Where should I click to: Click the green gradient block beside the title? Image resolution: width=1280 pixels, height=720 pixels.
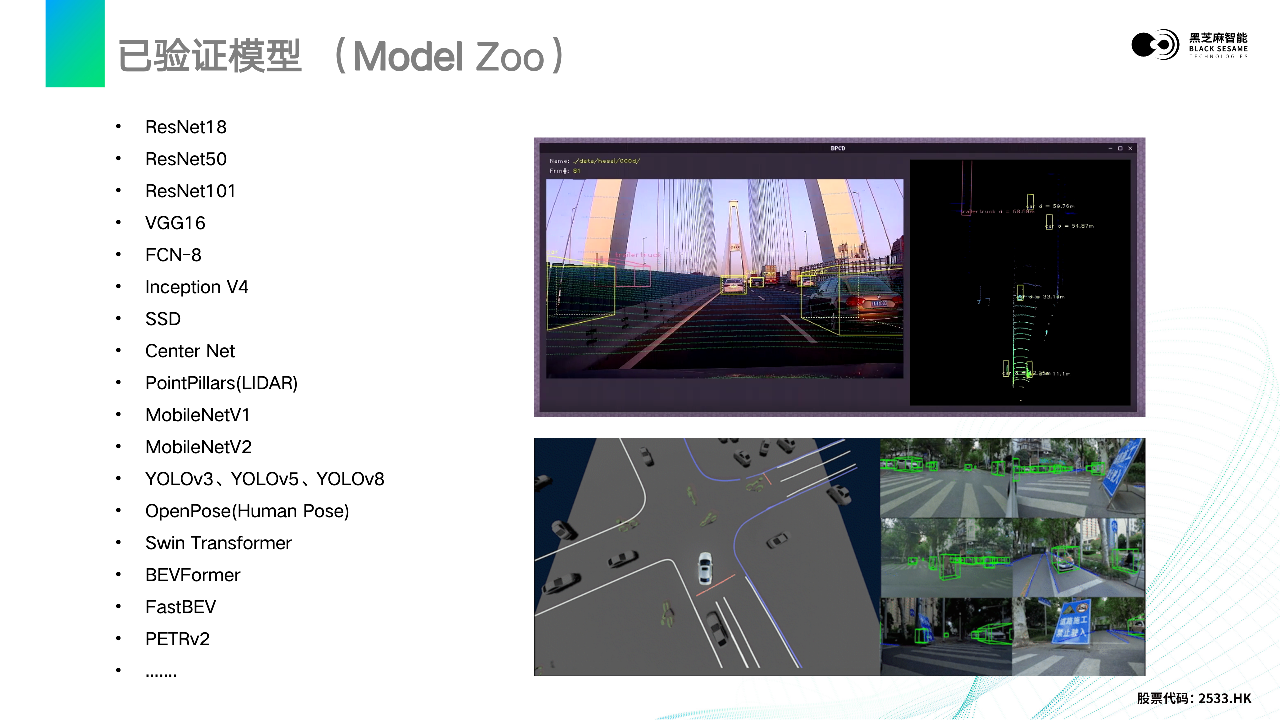pos(75,43)
